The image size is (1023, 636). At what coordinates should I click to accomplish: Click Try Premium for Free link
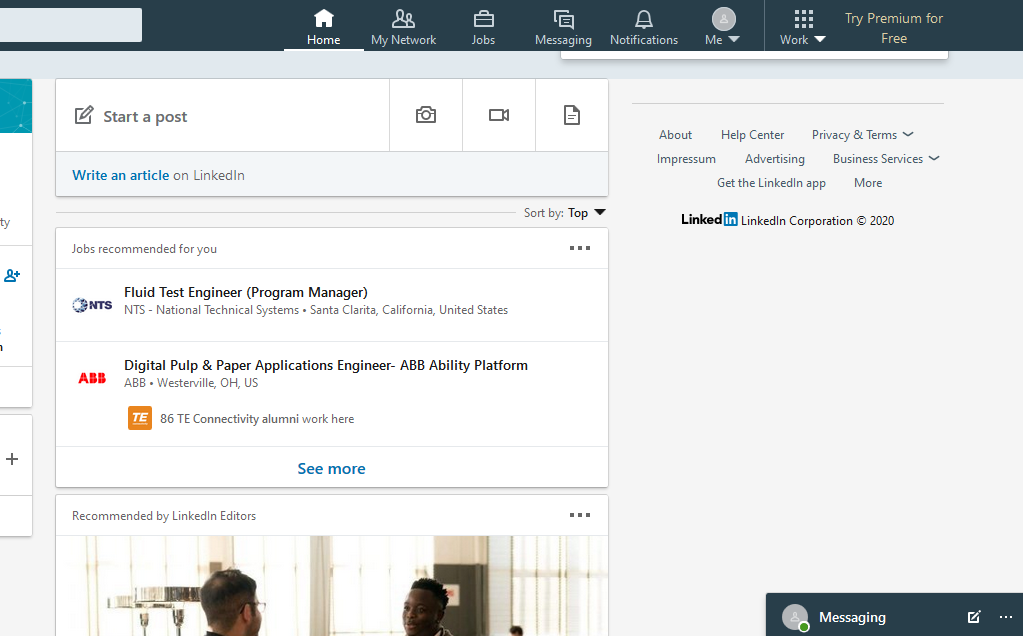coord(894,28)
